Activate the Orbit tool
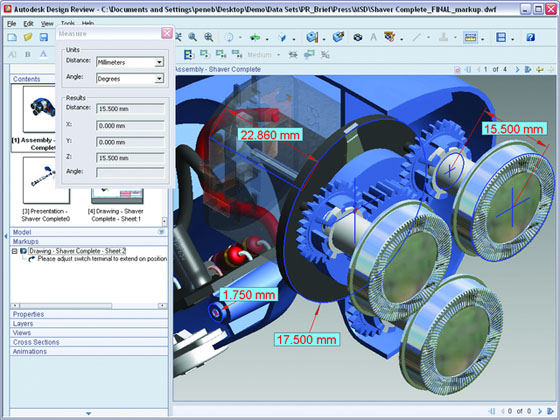Screen dimensions: 560x420 [229, 37]
